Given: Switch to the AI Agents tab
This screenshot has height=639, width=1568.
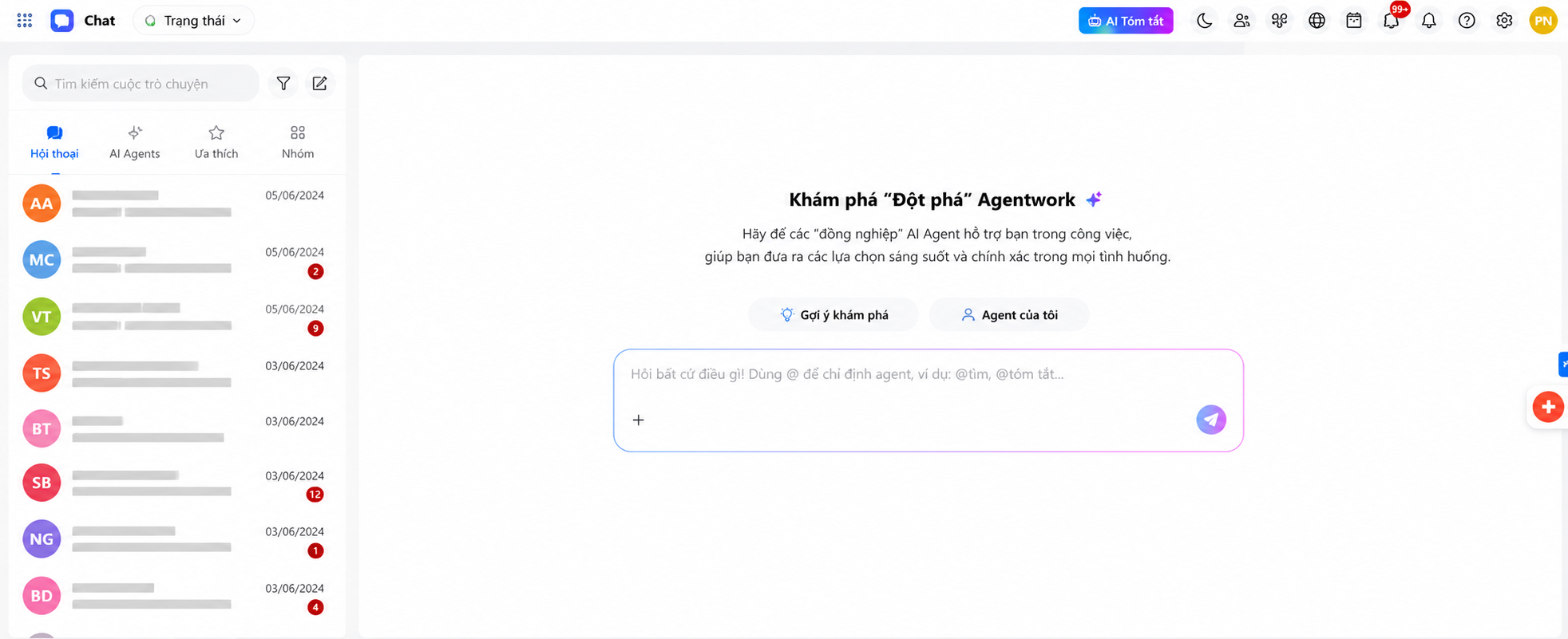Looking at the screenshot, I should pos(135,142).
